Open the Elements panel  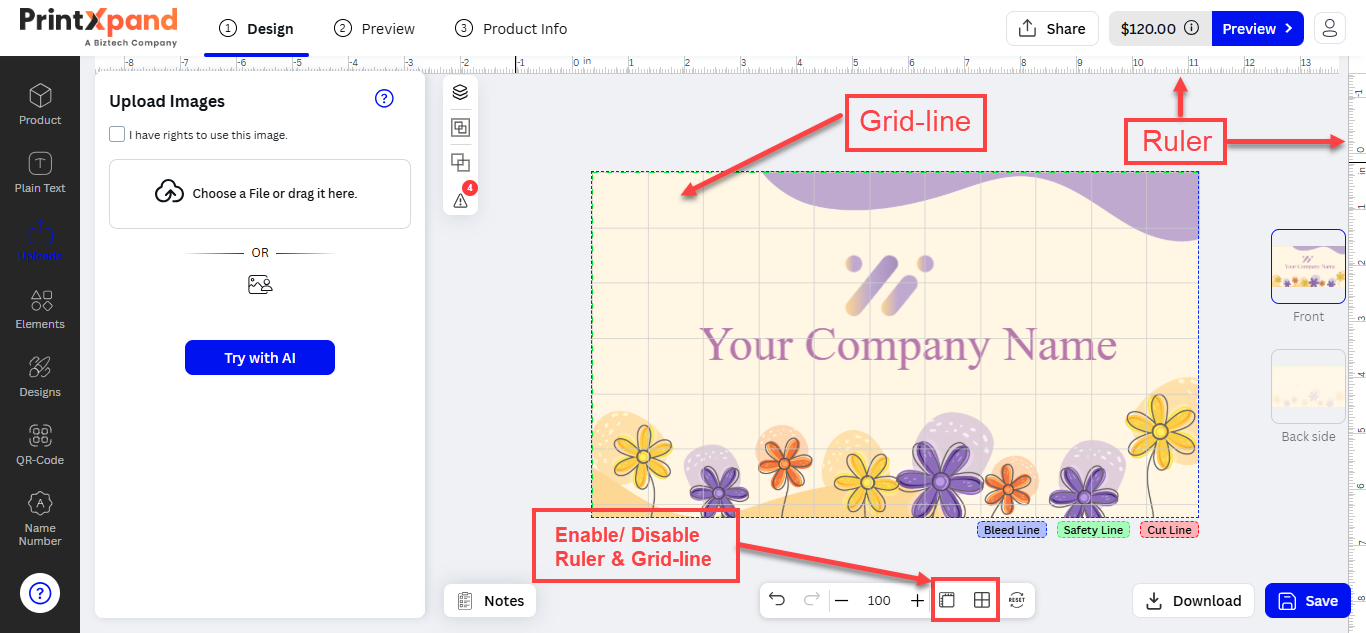(x=40, y=308)
